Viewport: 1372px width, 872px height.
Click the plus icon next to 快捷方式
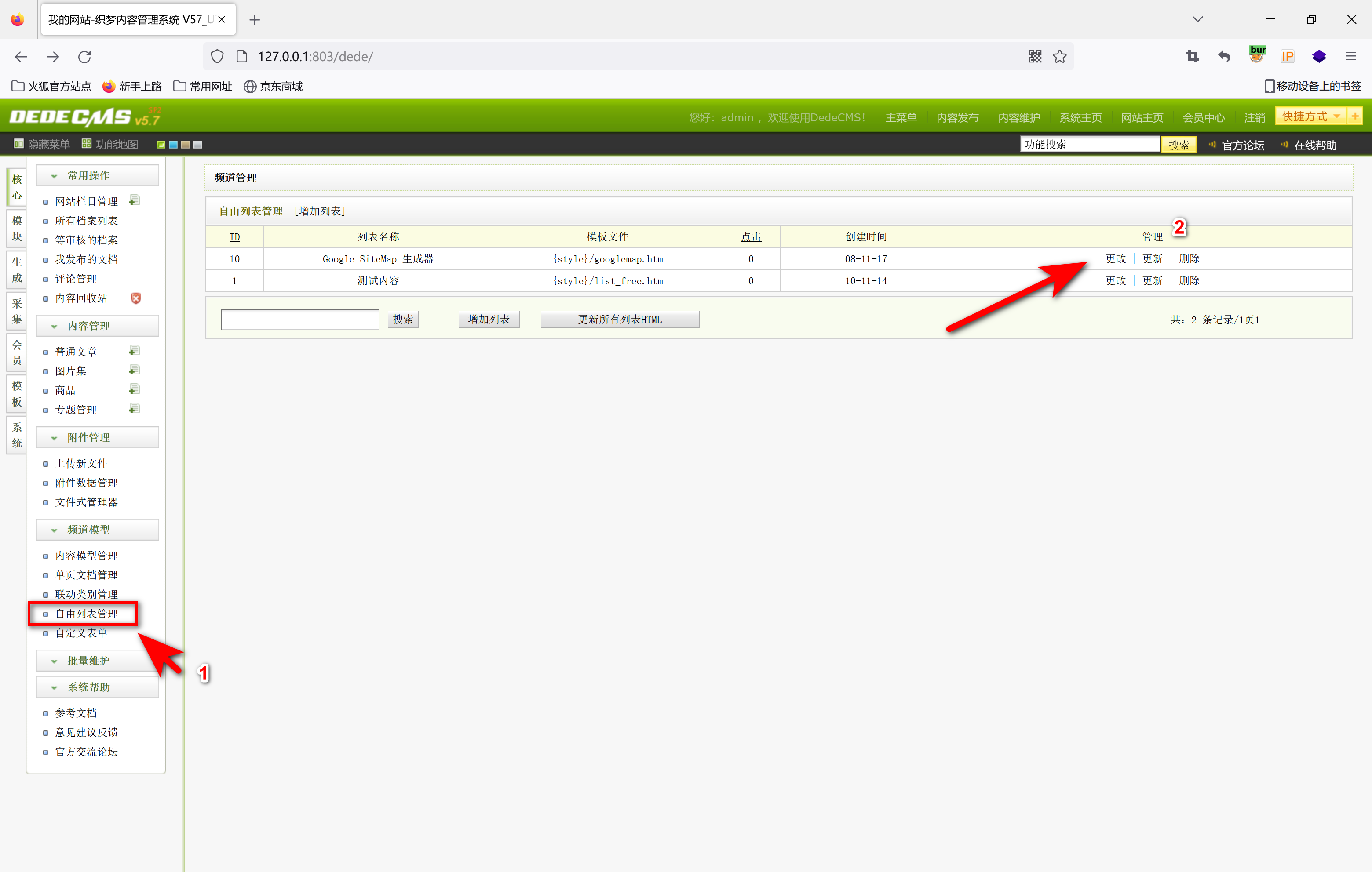(x=1355, y=116)
